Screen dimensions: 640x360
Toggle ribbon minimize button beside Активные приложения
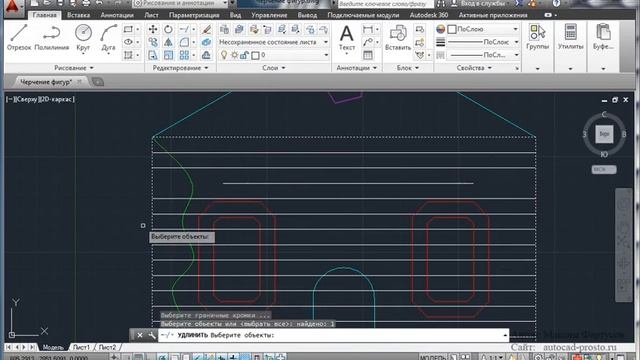548,15
